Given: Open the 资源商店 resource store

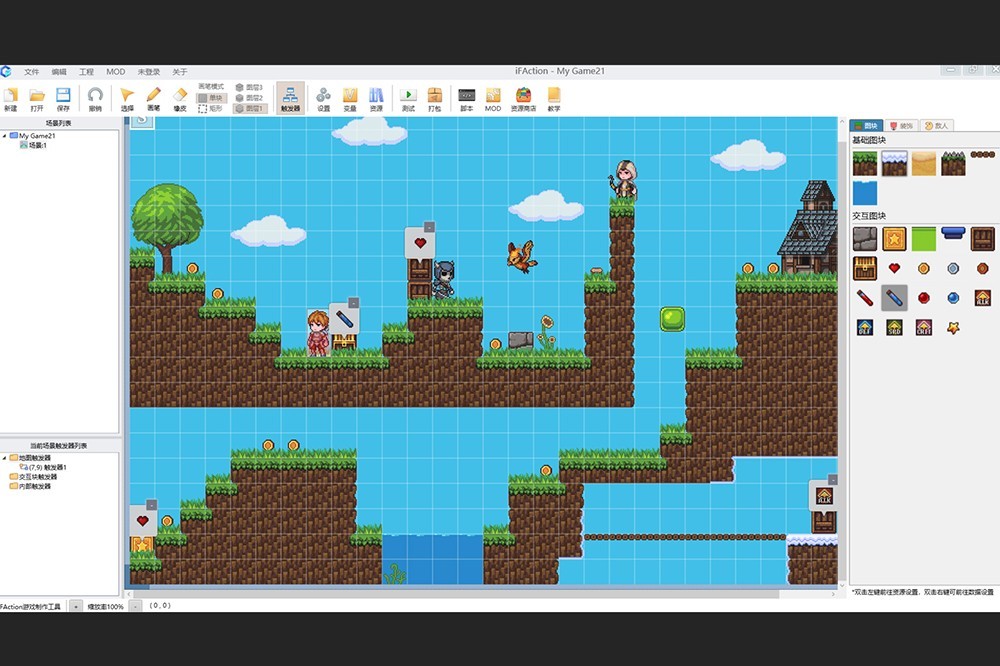Looking at the screenshot, I should [x=523, y=97].
